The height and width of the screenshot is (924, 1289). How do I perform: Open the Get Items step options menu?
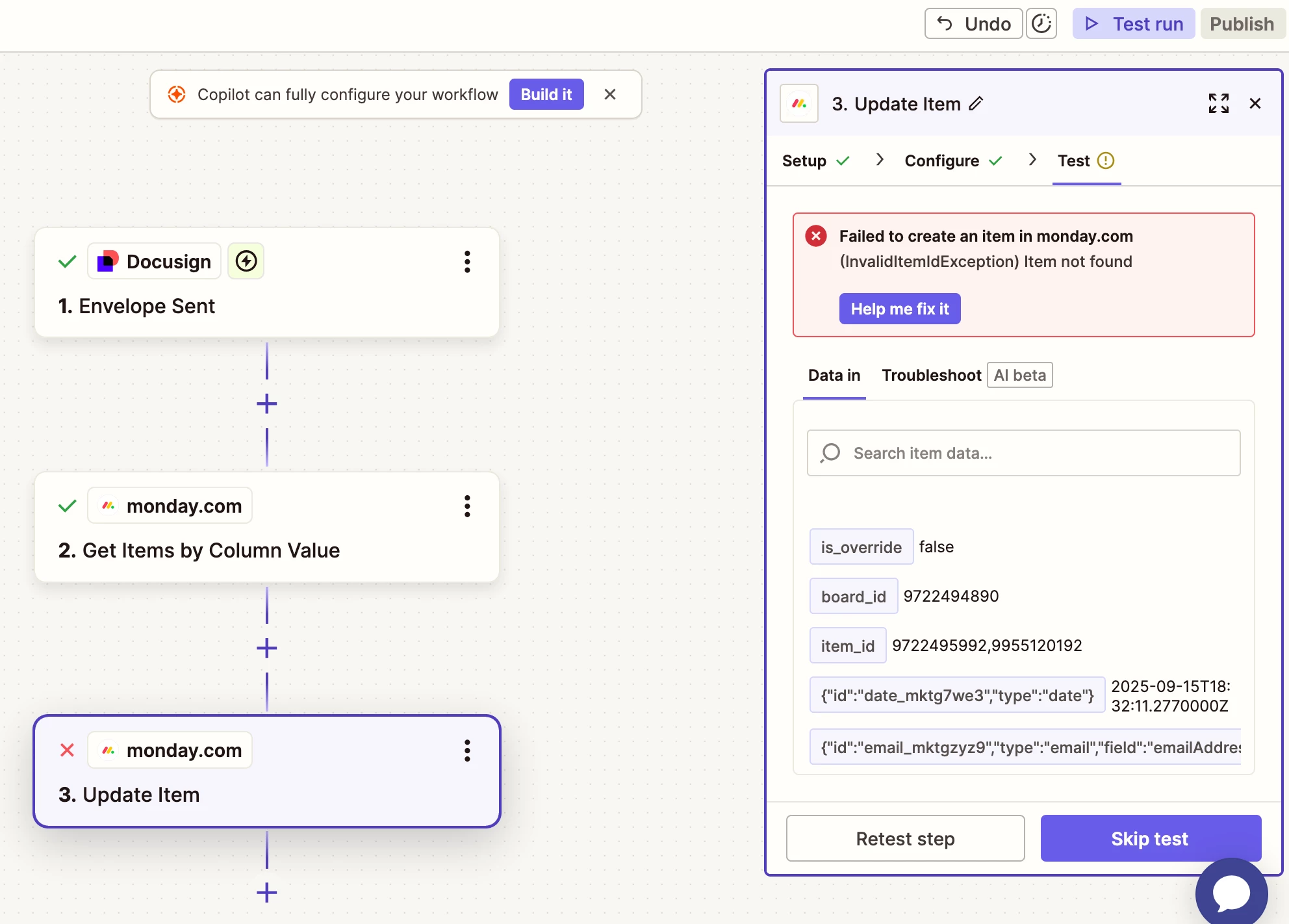[466, 506]
